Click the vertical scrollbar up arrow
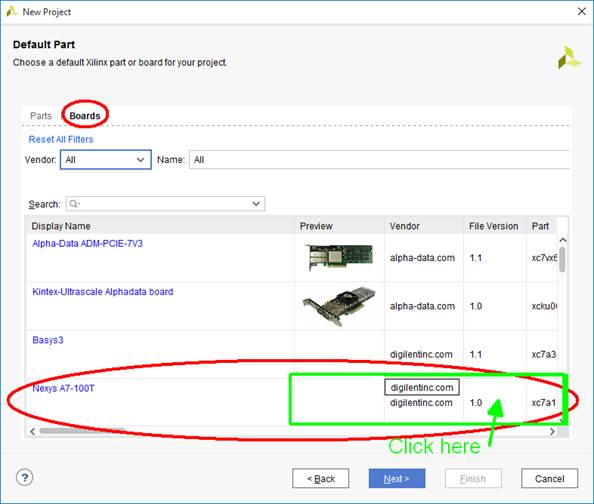The height and width of the screenshot is (504, 594). point(563,240)
